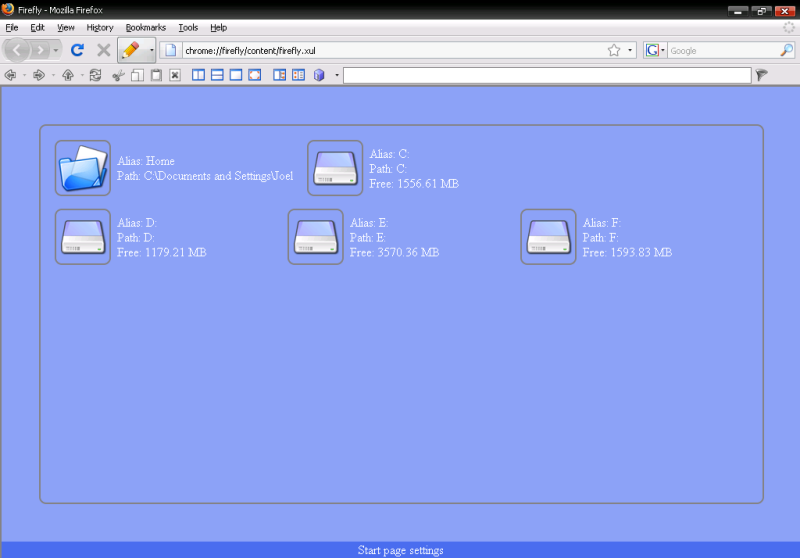This screenshot has height=558, width=800.
Task: Click the browser Back navigation button
Action: pos(17,50)
